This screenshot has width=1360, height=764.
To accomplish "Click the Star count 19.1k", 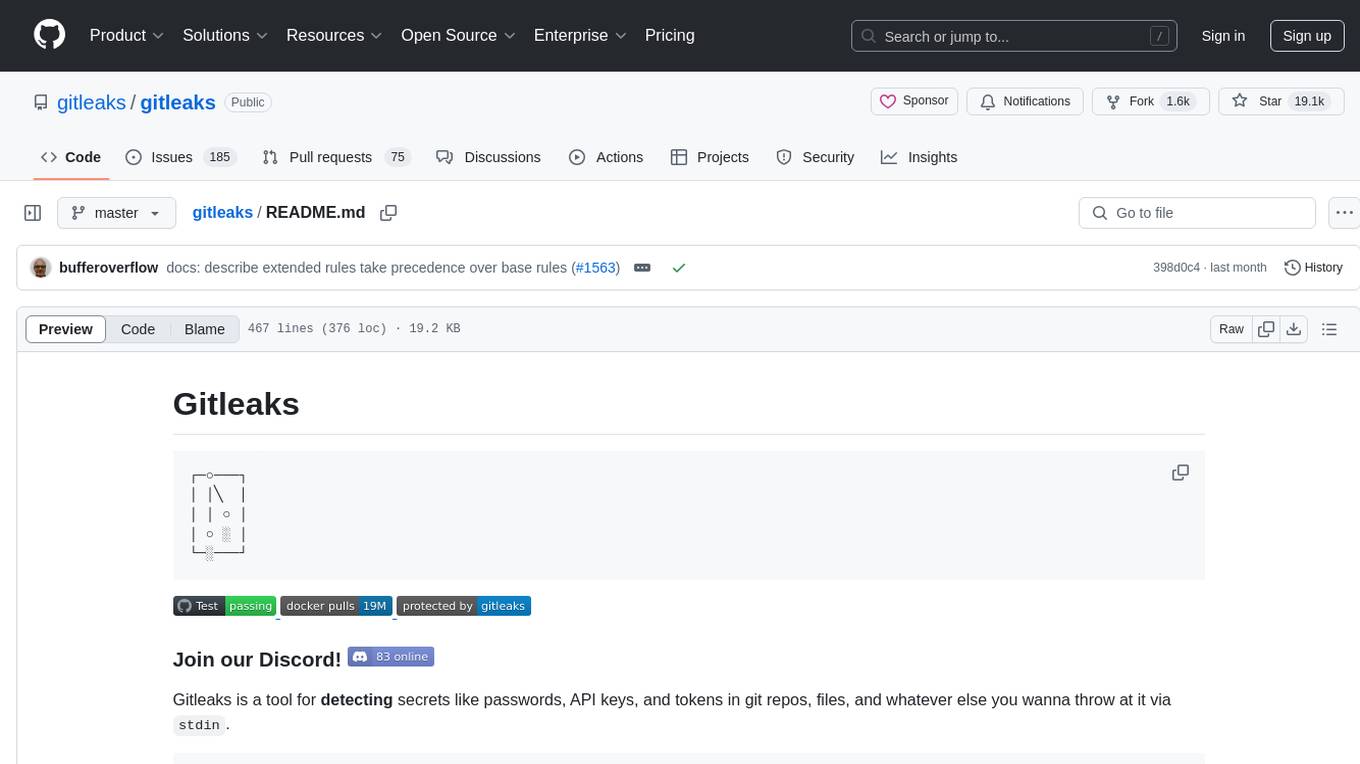I will pyautogui.click(x=1309, y=101).
